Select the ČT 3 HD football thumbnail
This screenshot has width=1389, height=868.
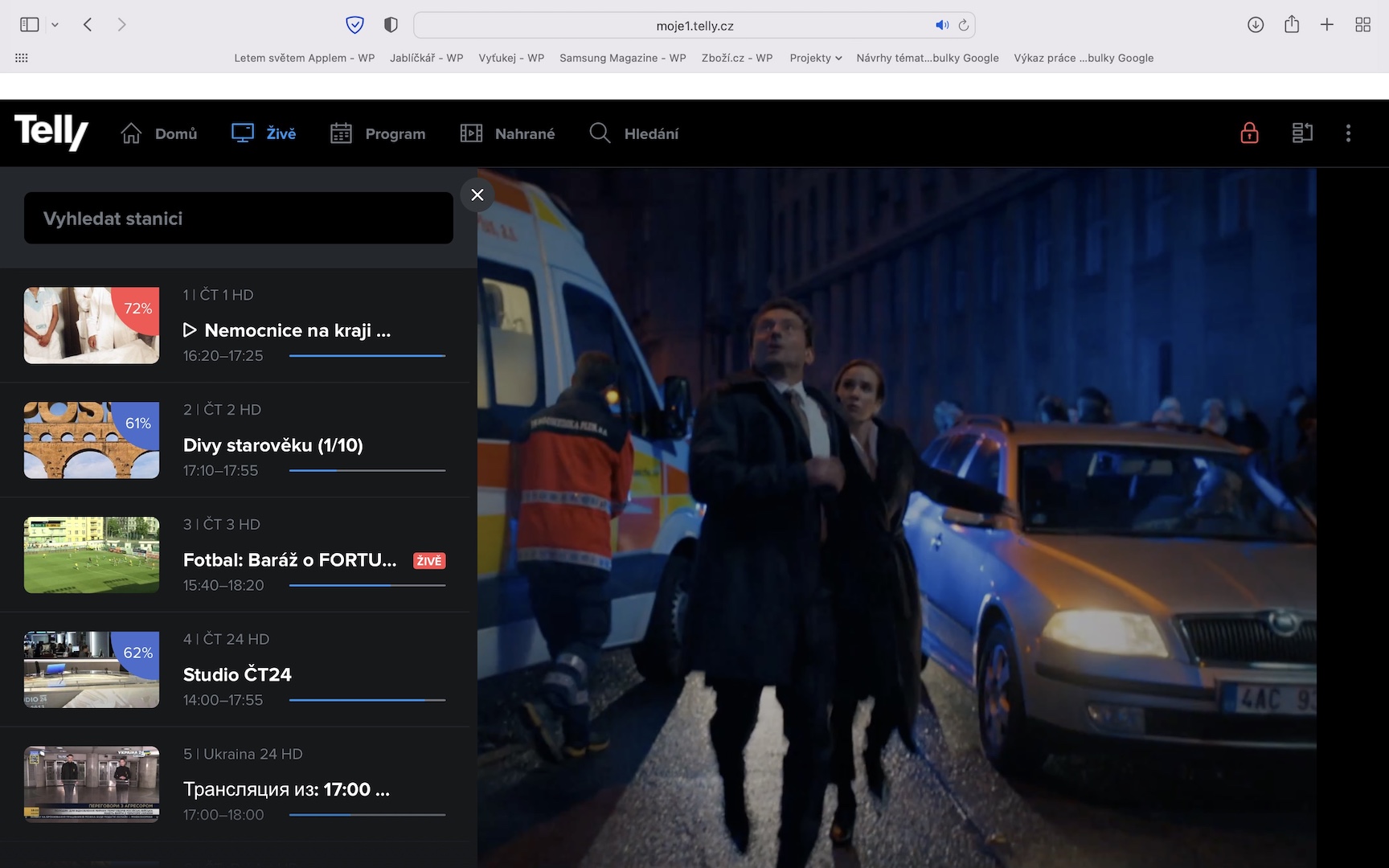click(x=92, y=555)
